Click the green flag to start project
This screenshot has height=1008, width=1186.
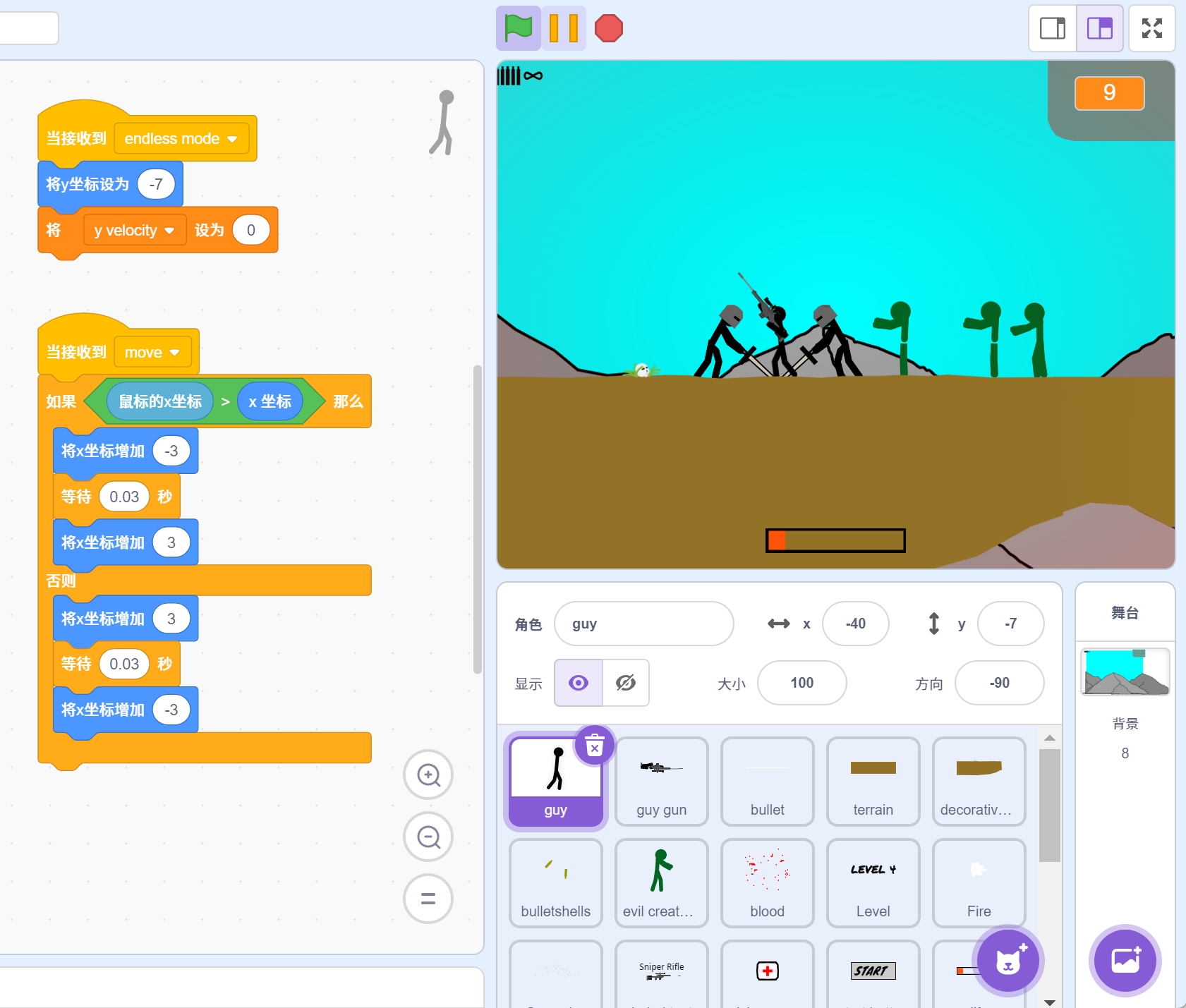518,29
